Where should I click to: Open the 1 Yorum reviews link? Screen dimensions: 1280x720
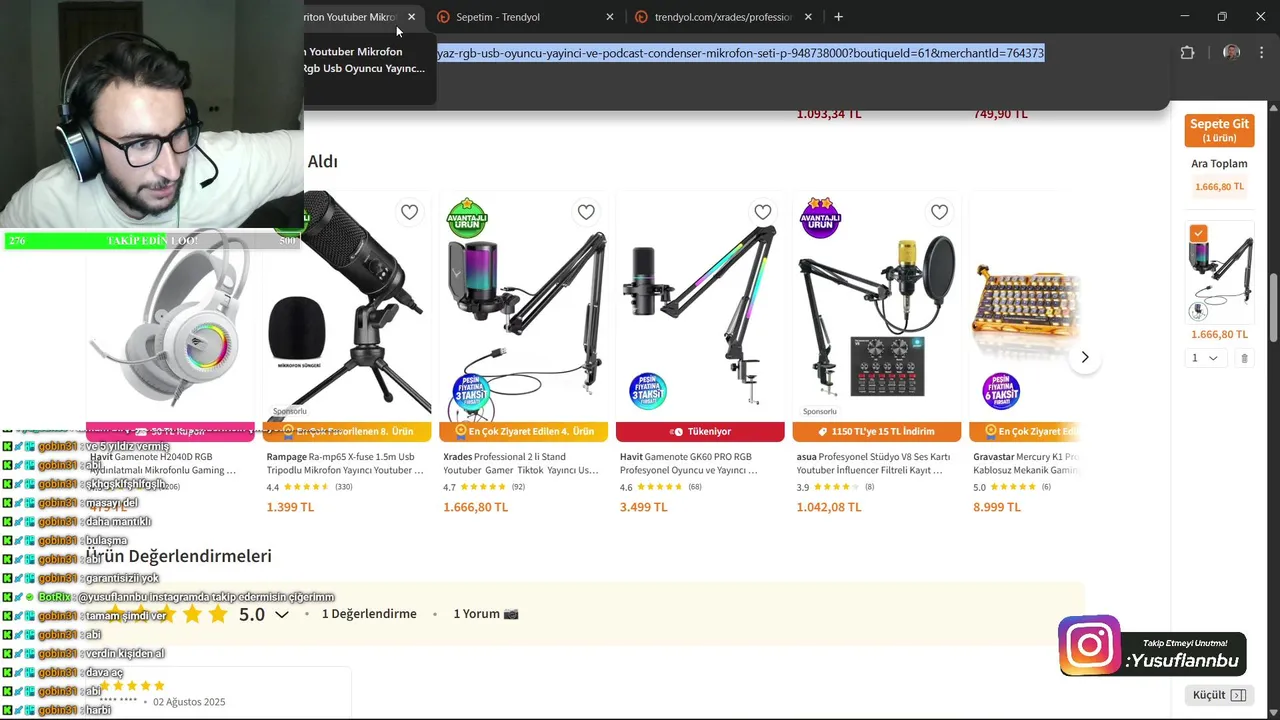tap(476, 614)
